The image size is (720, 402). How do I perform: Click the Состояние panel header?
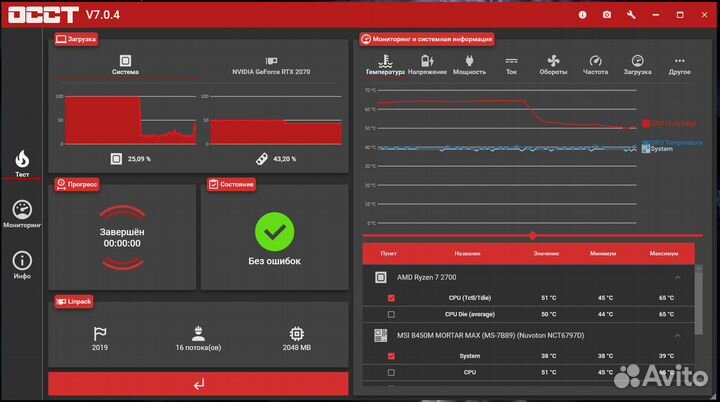pos(231,184)
